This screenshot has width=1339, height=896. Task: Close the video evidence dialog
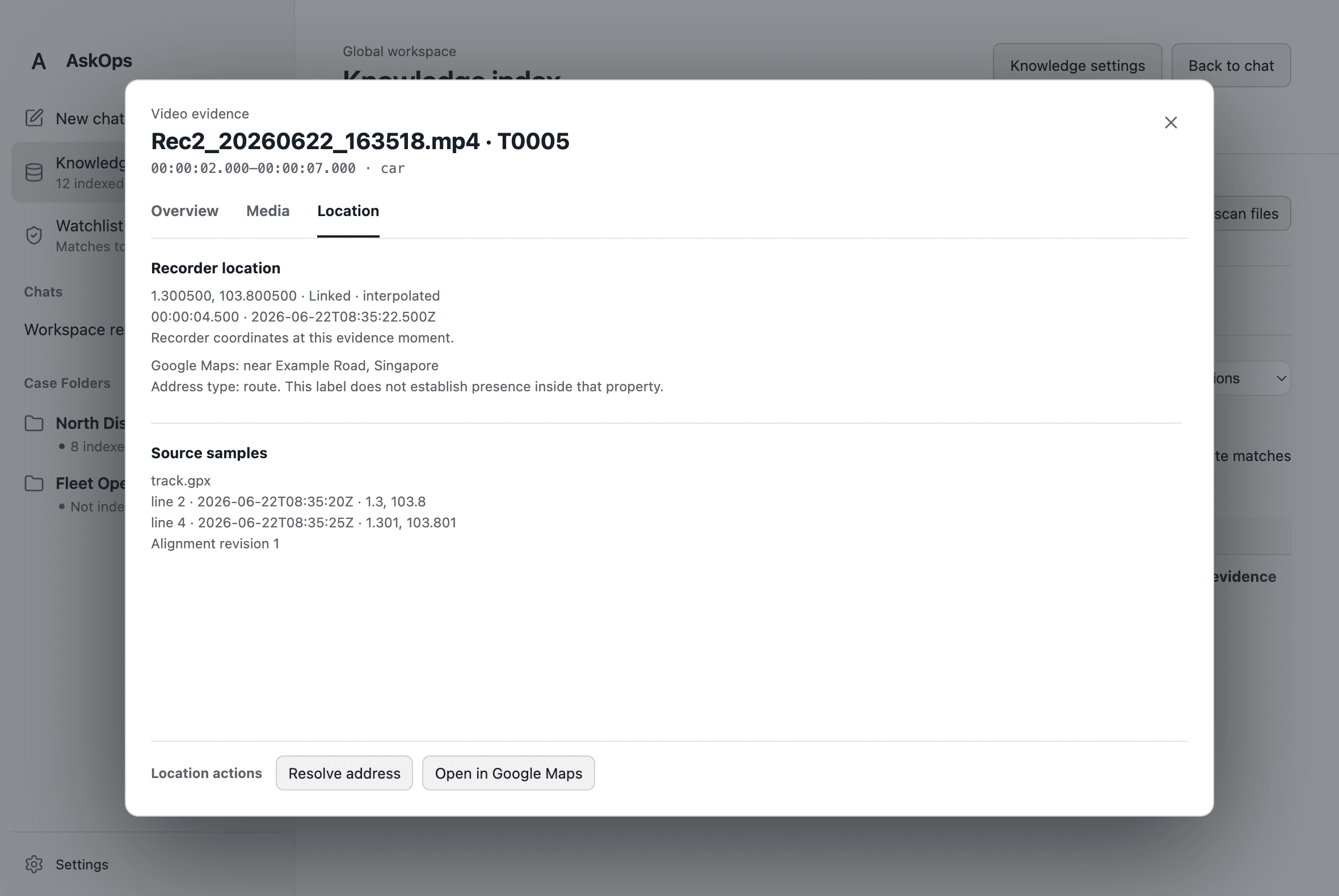(1170, 122)
